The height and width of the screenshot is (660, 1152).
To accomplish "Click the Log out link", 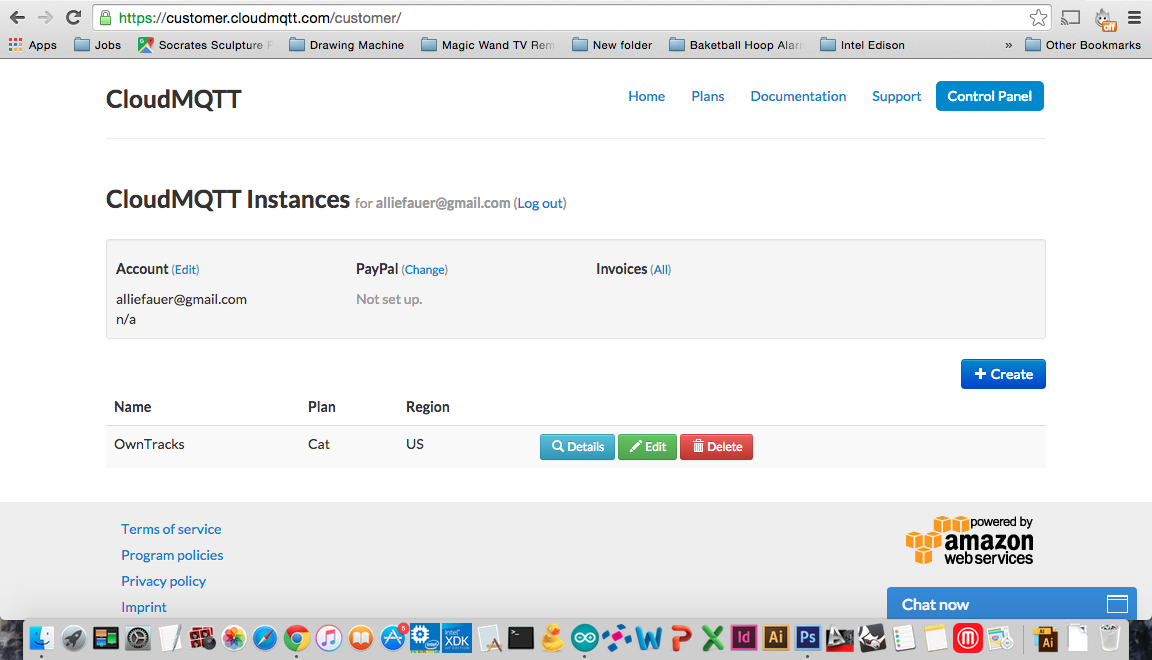I will 540,204.
